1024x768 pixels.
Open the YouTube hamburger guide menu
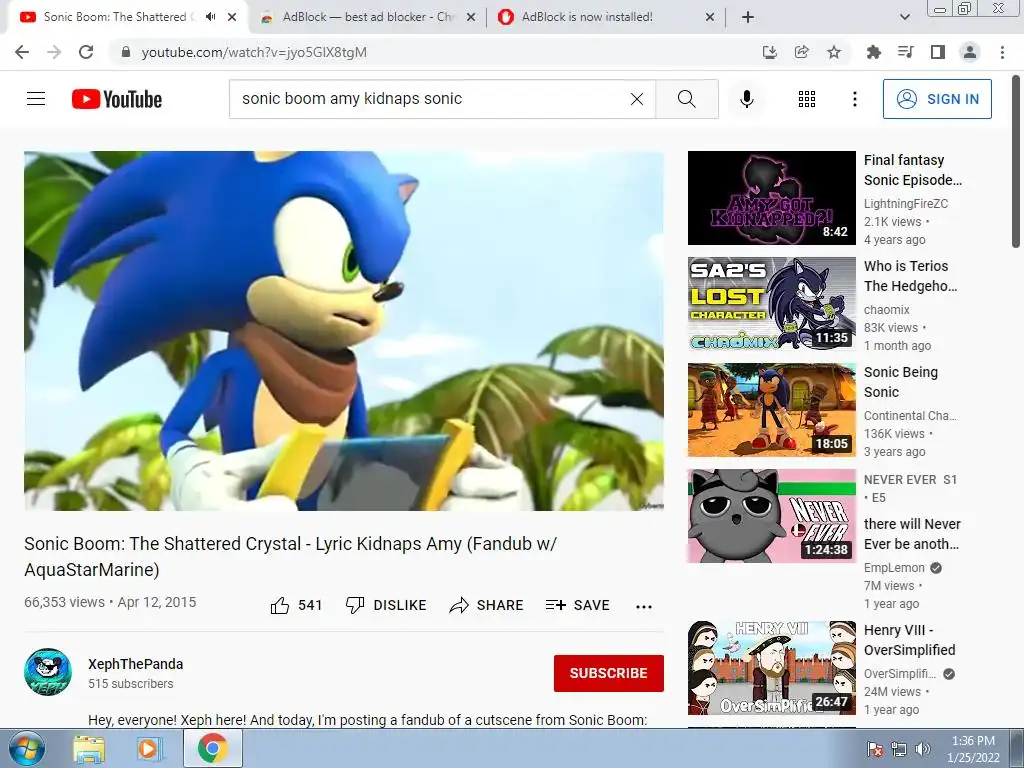tap(36, 99)
